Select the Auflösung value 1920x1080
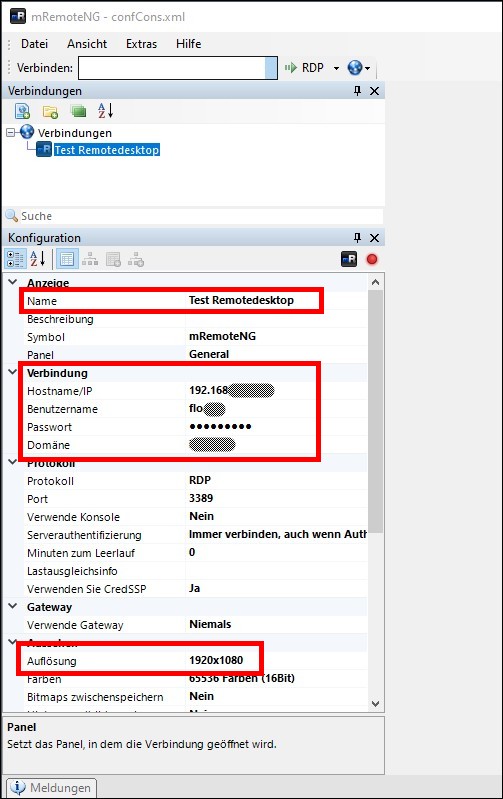 [x=216, y=660]
